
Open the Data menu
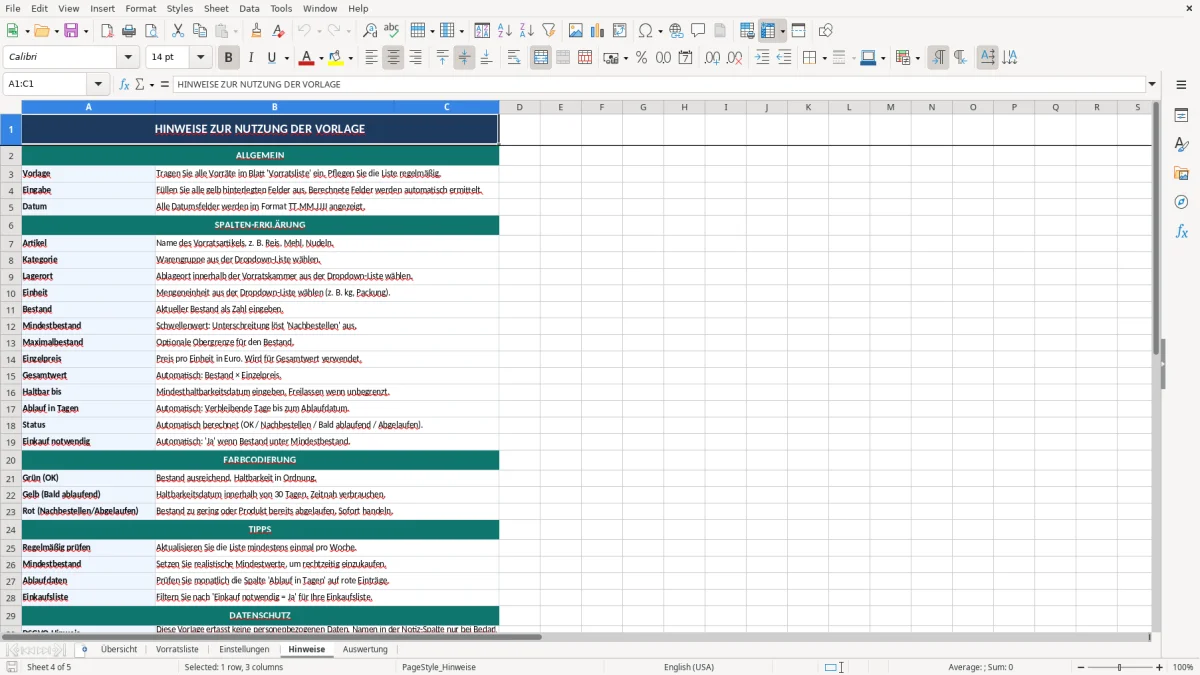point(249,8)
